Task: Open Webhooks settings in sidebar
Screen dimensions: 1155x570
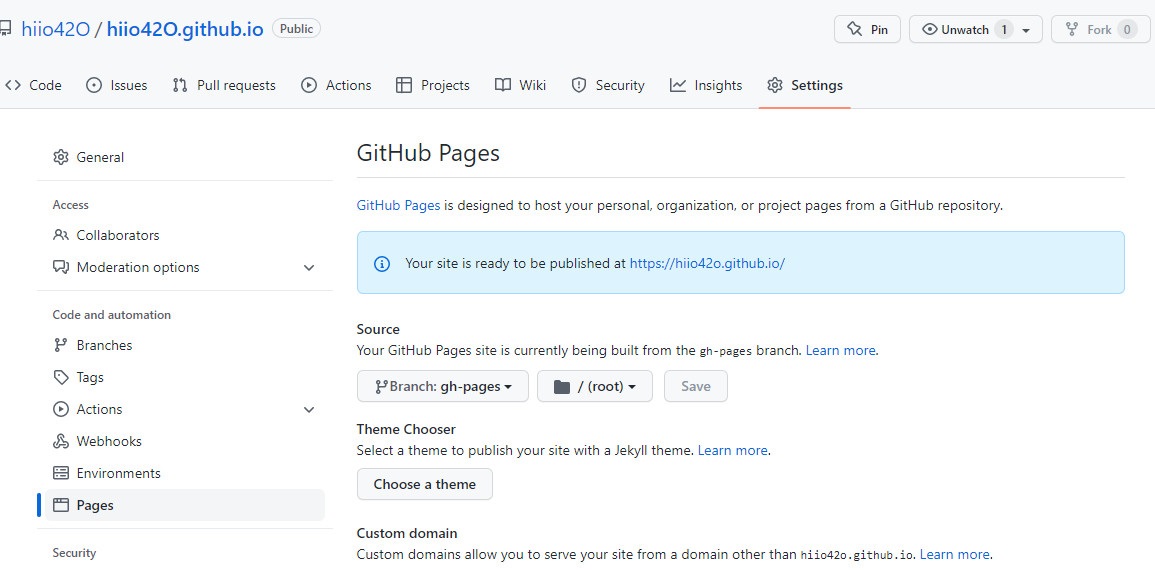Action: tap(184, 441)
